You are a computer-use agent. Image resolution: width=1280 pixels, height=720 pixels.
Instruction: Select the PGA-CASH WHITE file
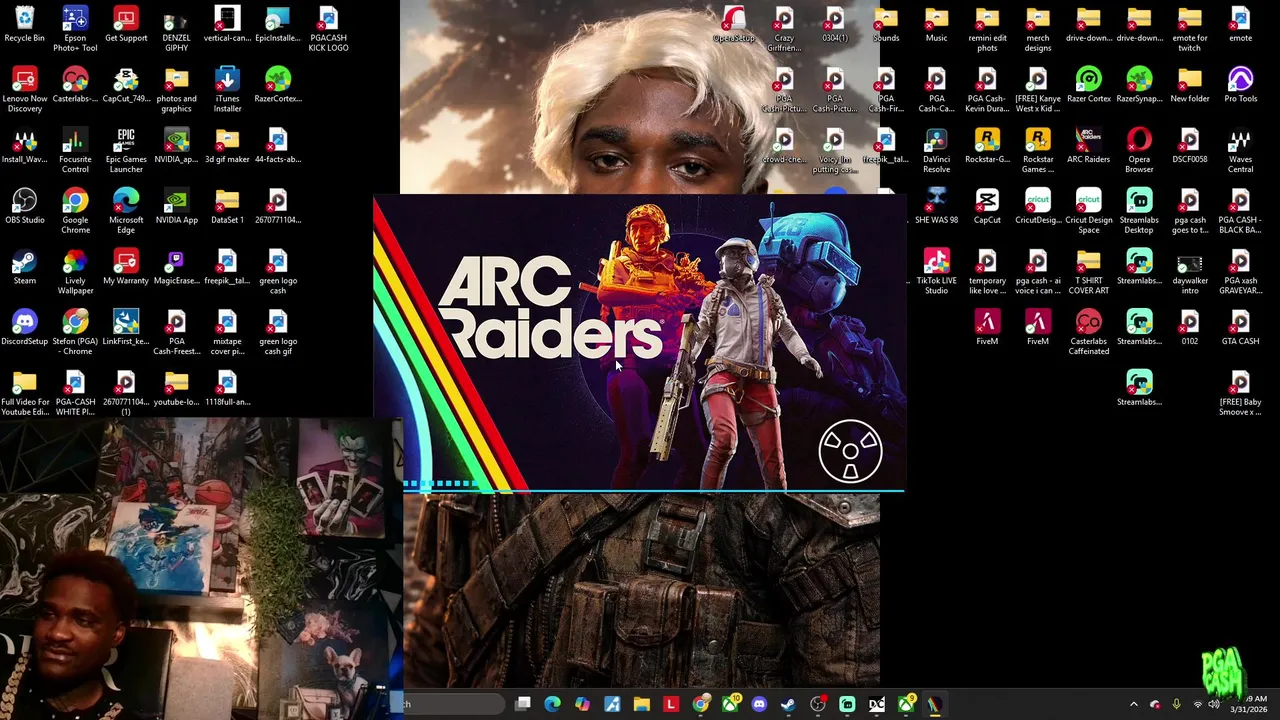pyautogui.click(x=75, y=394)
